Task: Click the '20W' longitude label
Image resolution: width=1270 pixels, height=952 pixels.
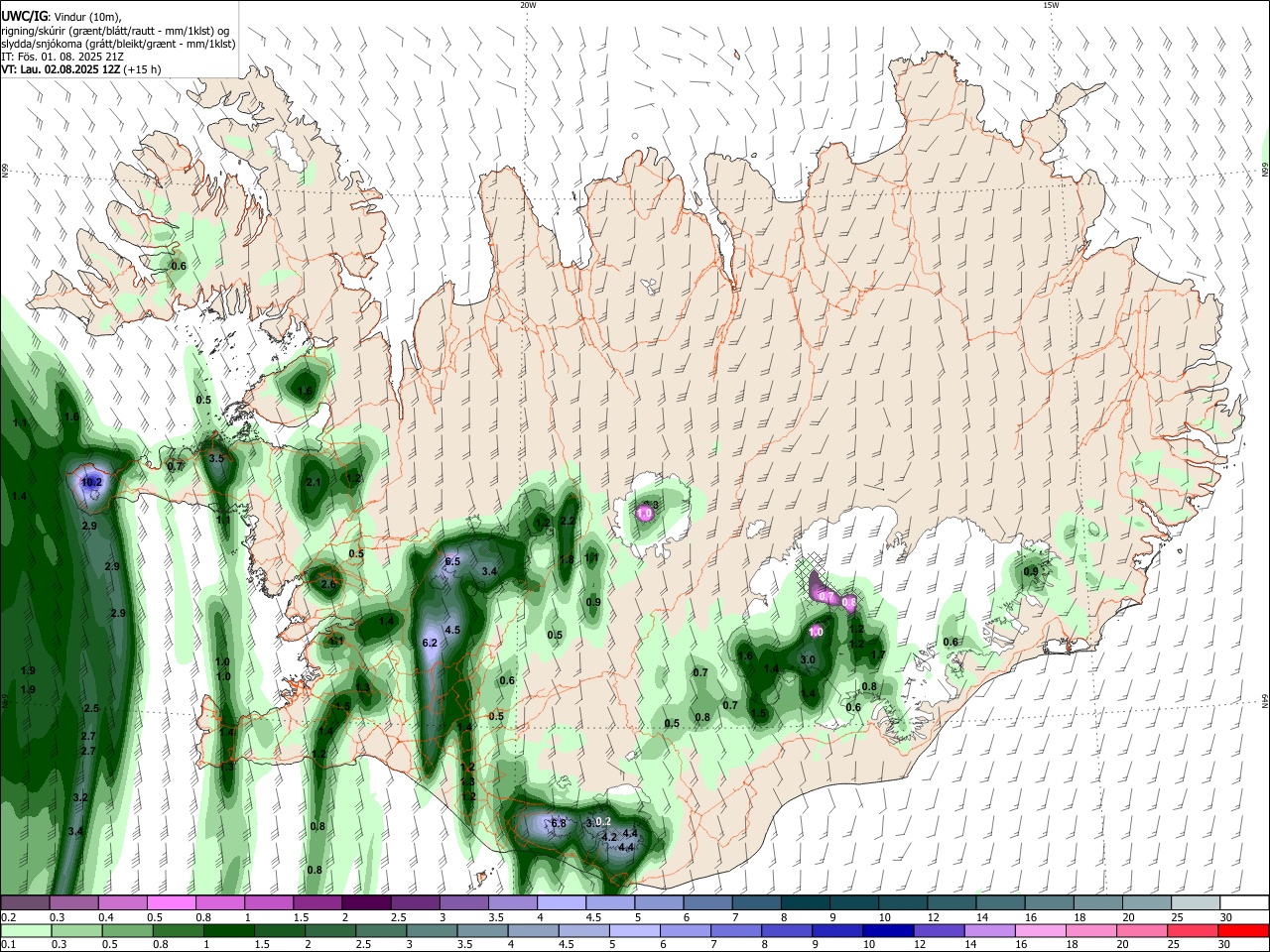Action: (528, 5)
